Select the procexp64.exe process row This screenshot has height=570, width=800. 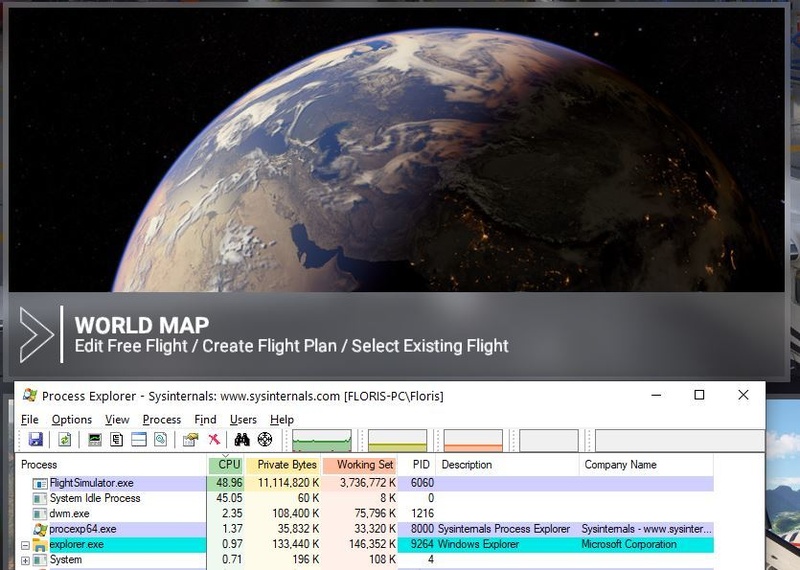click(365, 529)
